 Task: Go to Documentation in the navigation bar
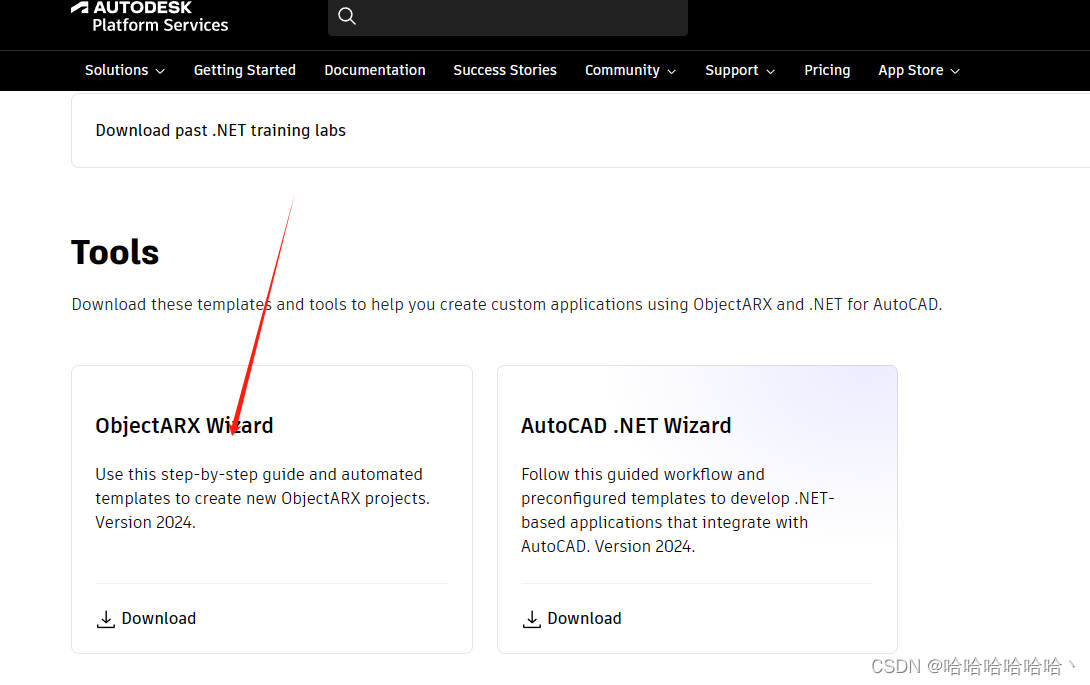(375, 70)
